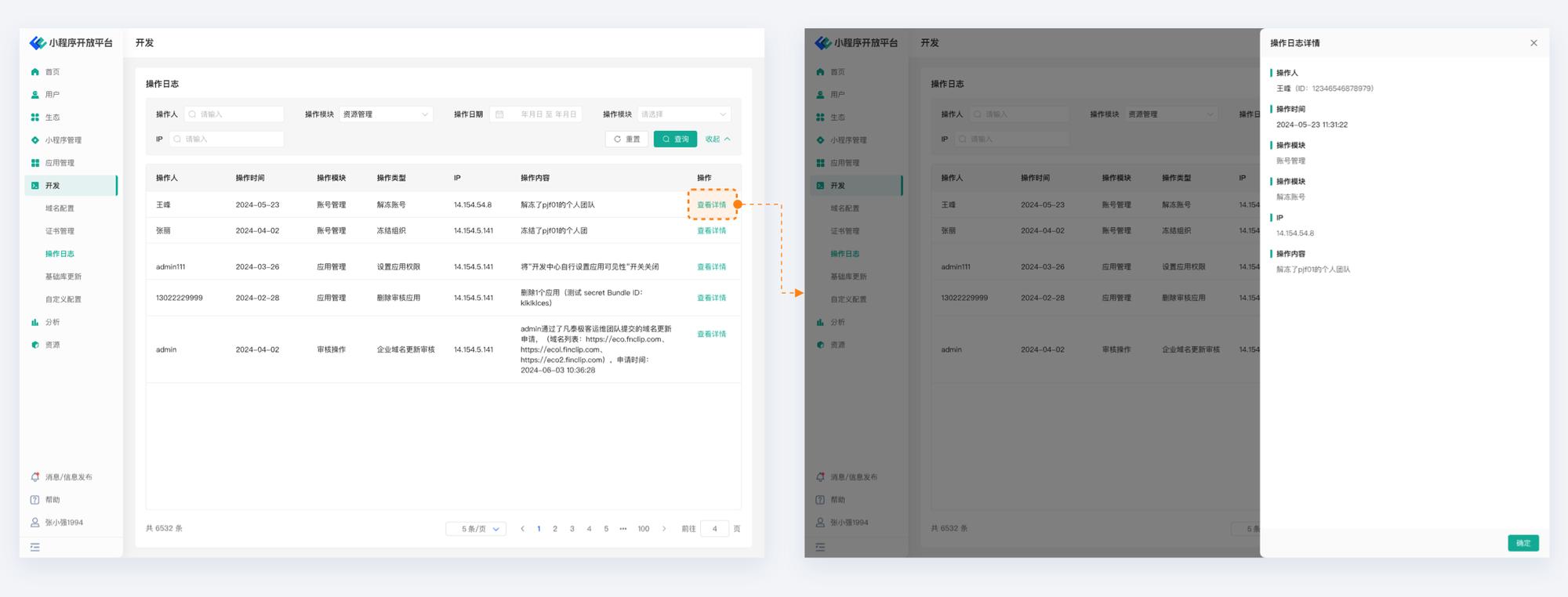The image size is (1568, 597).
Task: Open the 操作模块 dropdown showing 资源管理 in the undimmed window
Action: tap(386, 114)
